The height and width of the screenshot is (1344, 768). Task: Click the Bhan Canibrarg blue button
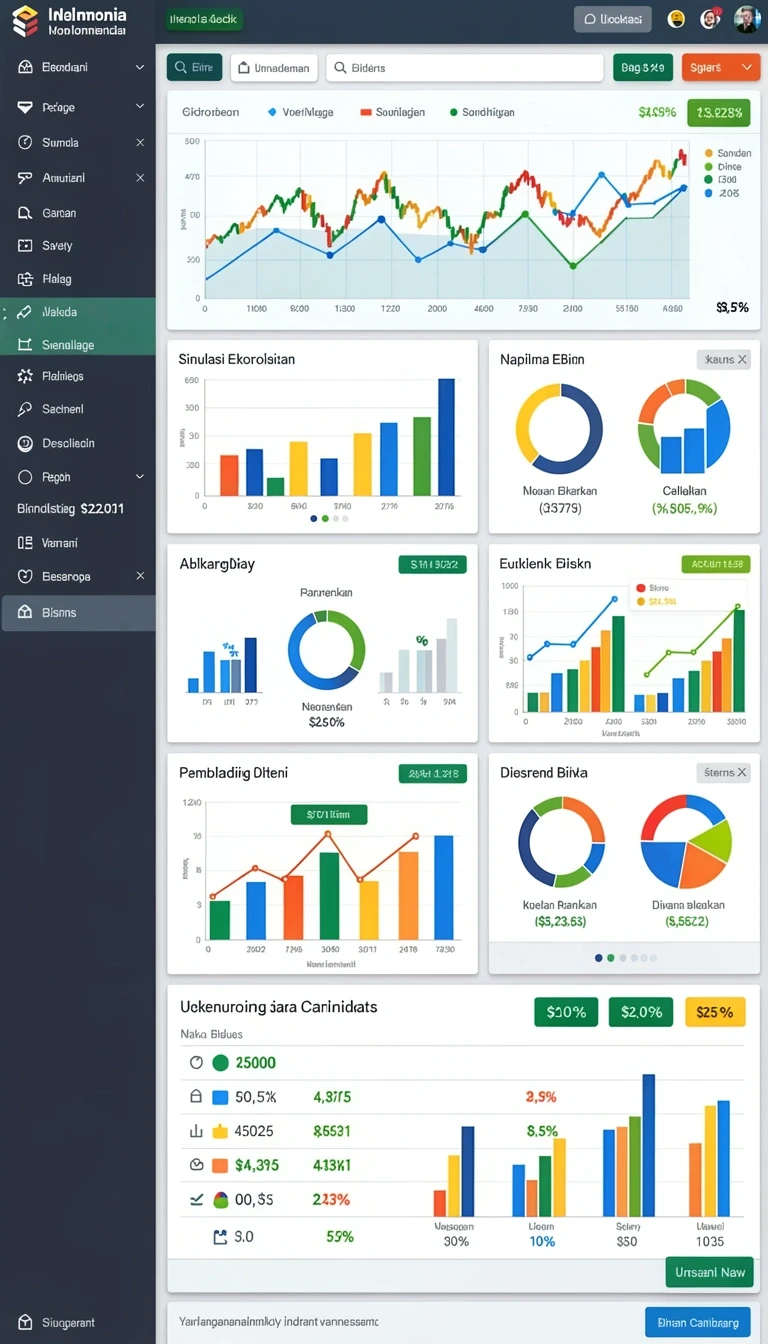click(697, 1322)
